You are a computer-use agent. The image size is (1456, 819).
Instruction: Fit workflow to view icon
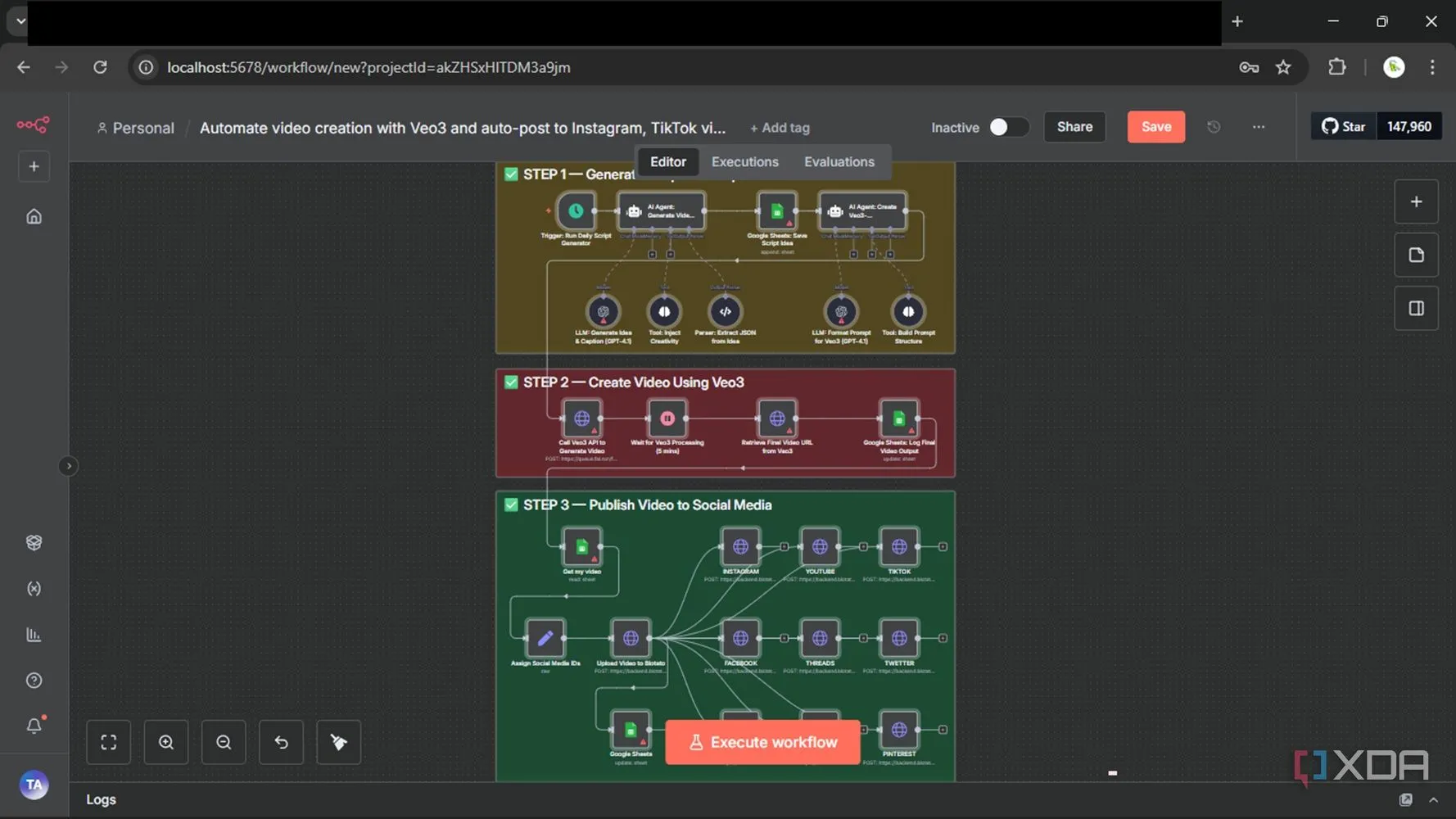(x=108, y=742)
